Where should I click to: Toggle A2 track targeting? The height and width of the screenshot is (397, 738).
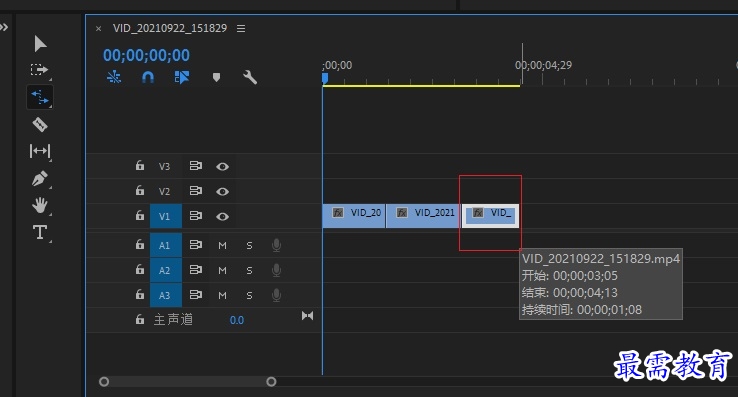click(x=166, y=270)
